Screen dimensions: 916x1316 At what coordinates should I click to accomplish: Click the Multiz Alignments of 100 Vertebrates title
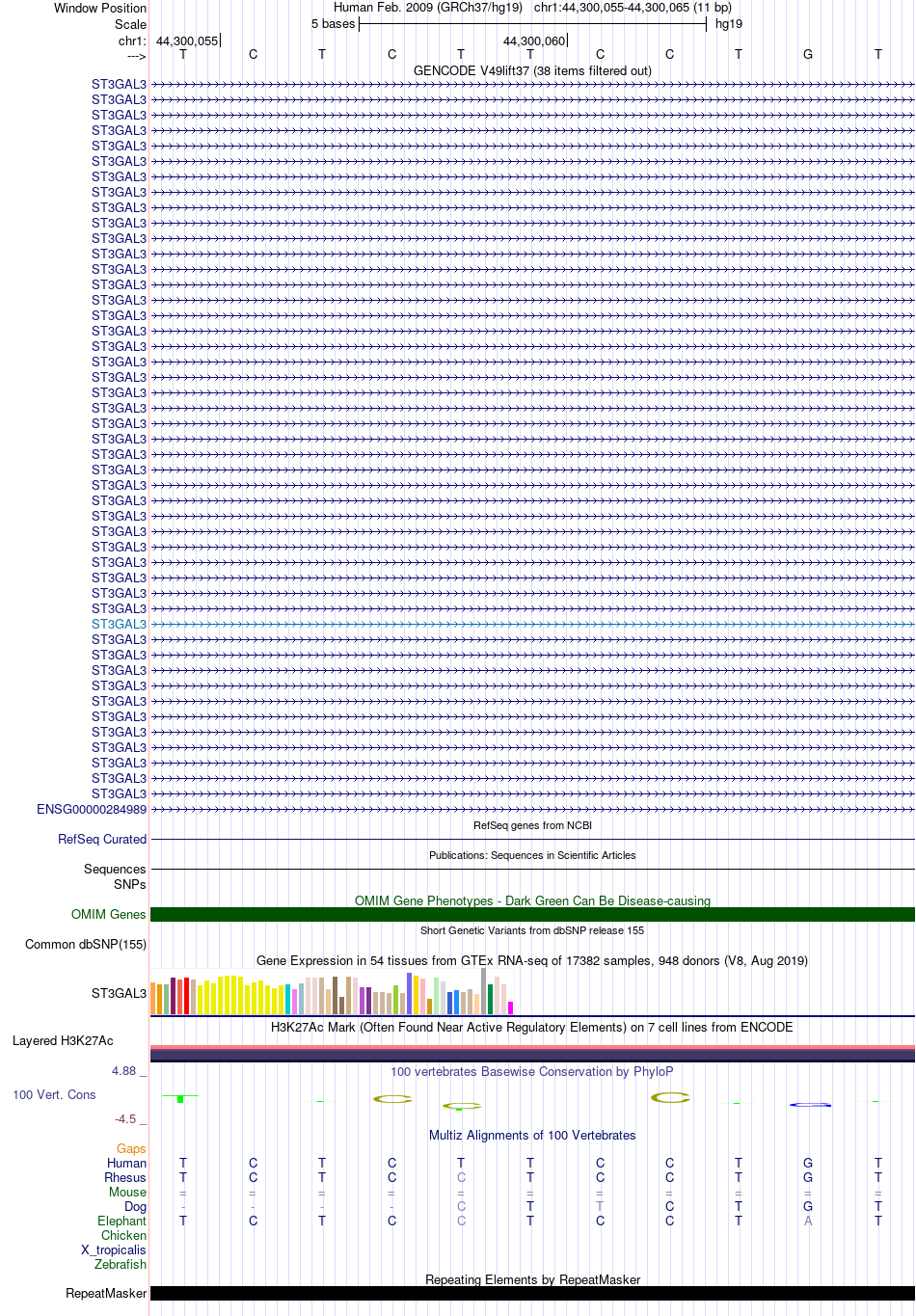pyautogui.click(x=532, y=1135)
